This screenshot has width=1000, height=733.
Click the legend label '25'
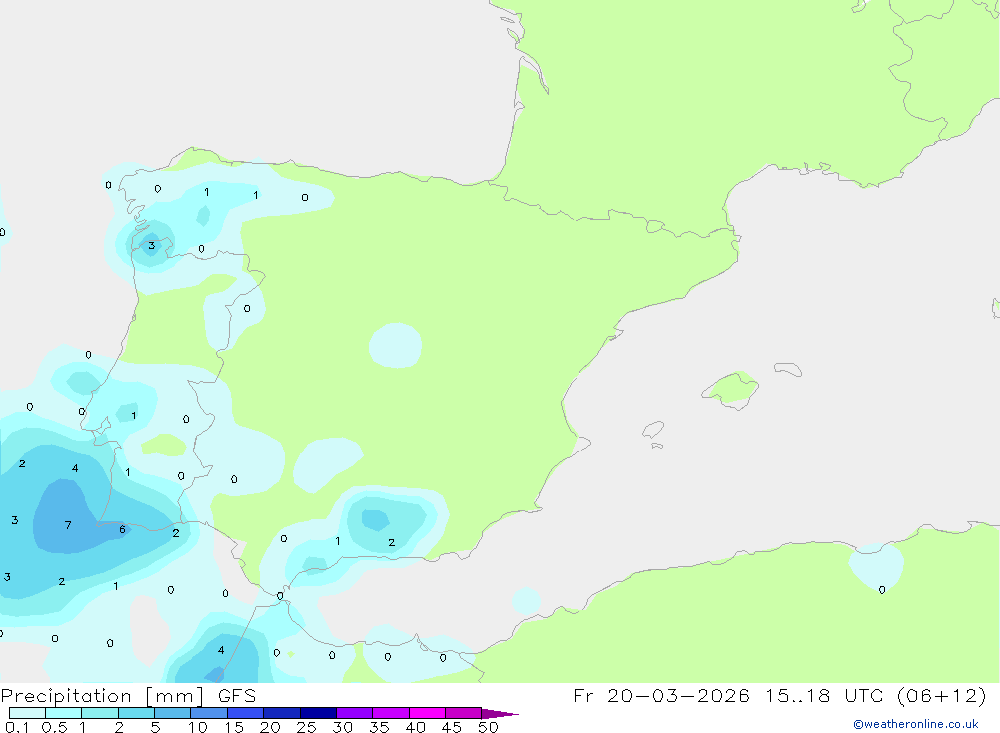[306, 727]
